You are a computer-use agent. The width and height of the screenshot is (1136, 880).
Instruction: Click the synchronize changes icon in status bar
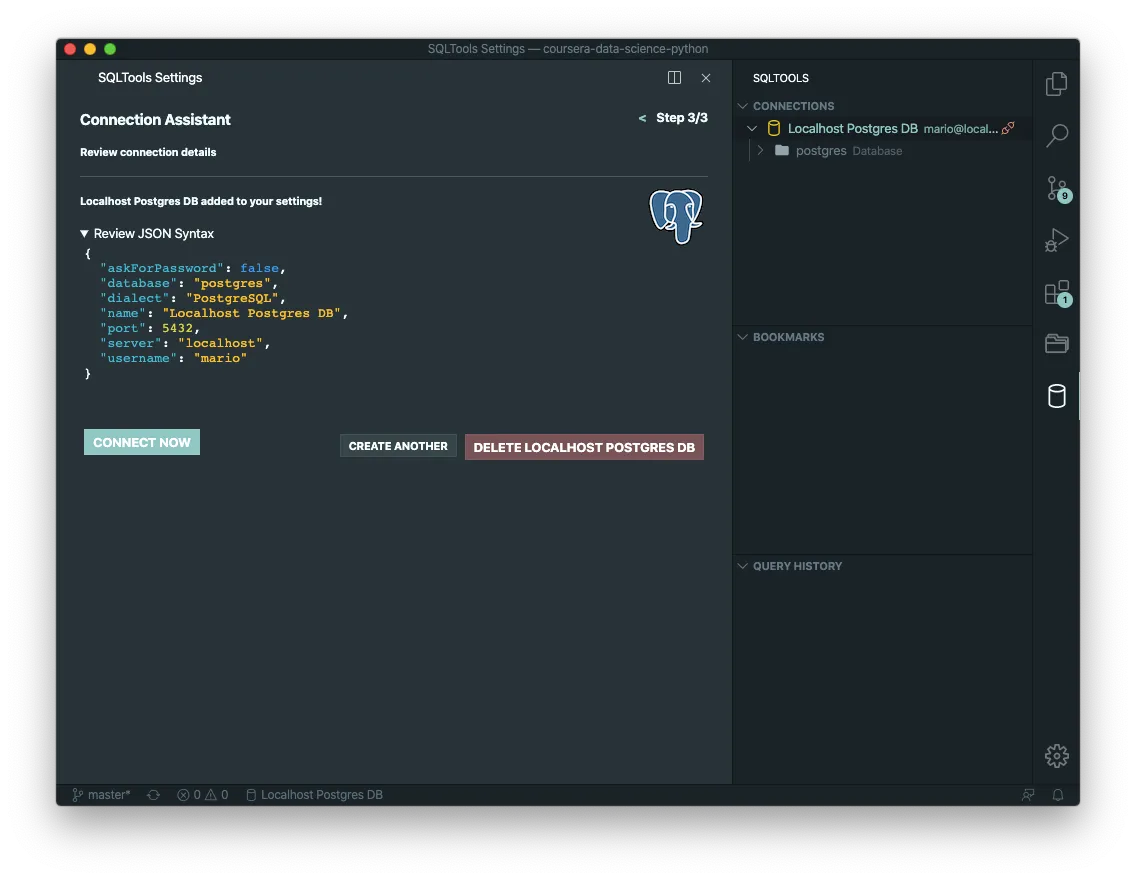154,795
